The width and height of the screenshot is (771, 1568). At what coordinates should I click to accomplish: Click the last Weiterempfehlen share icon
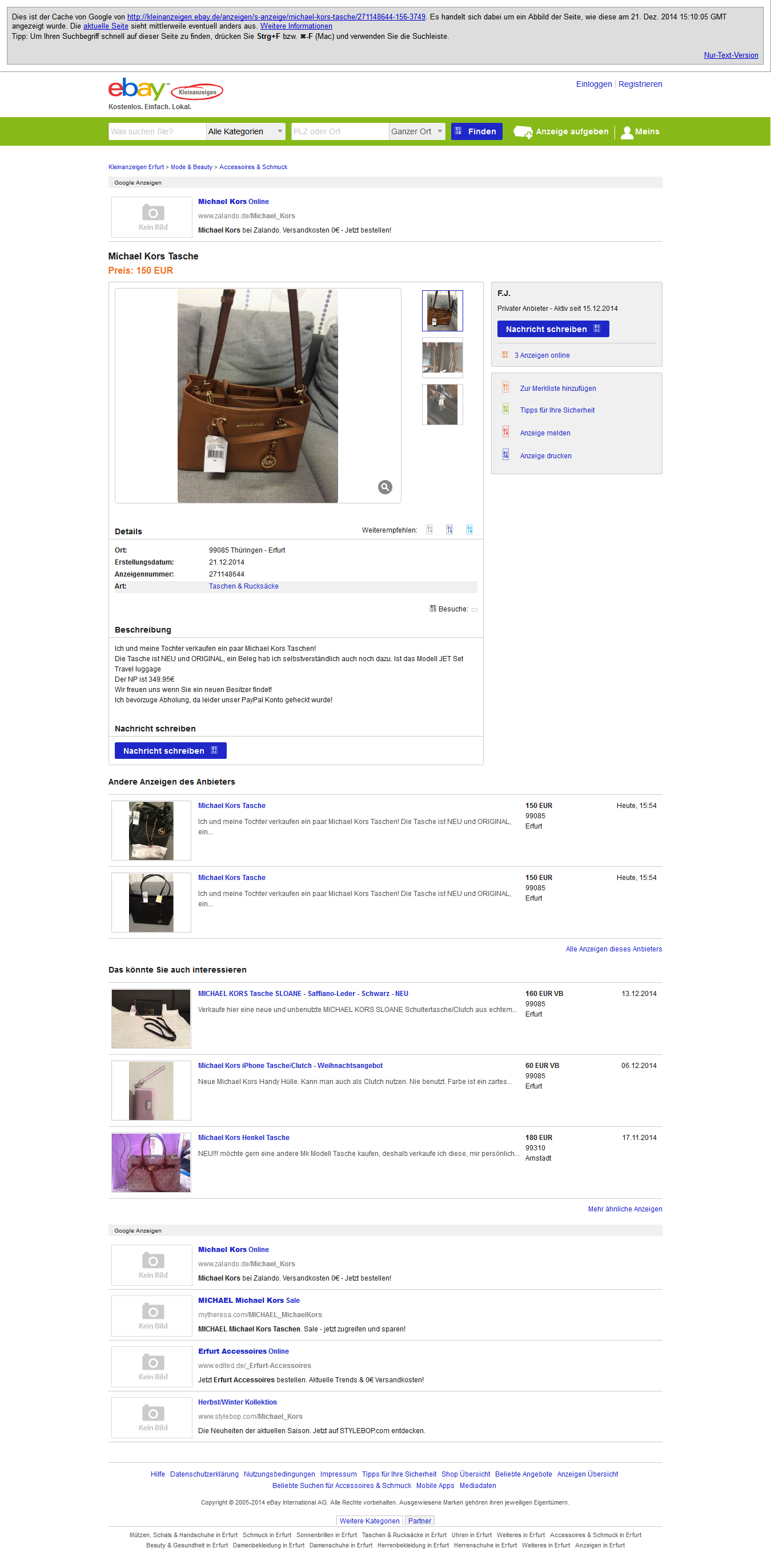(x=469, y=530)
